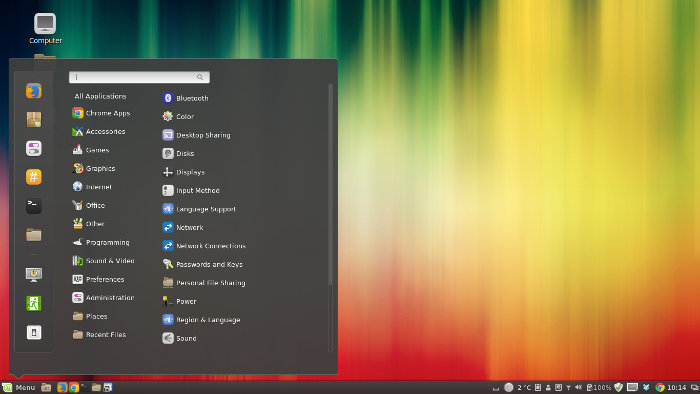The height and width of the screenshot is (394, 700).
Task: Click inside the menu search field
Action: click(139, 77)
